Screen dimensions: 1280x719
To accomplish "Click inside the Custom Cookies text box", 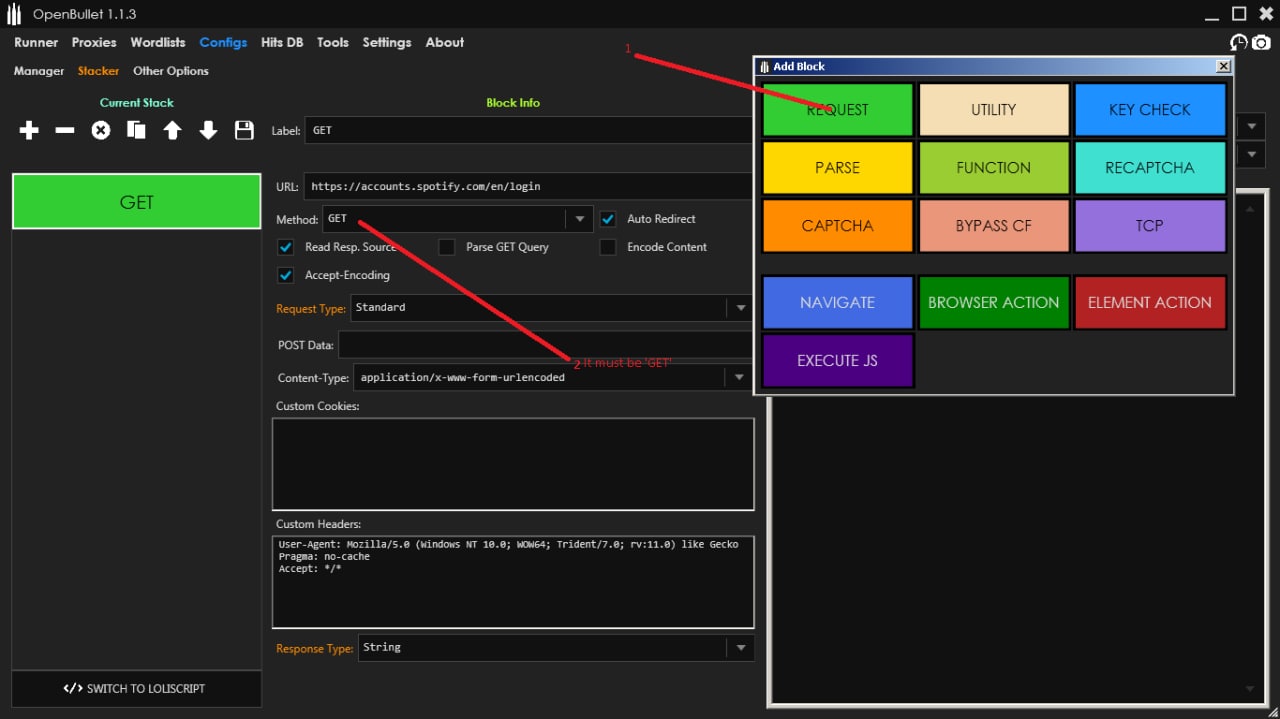I will click(513, 464).
